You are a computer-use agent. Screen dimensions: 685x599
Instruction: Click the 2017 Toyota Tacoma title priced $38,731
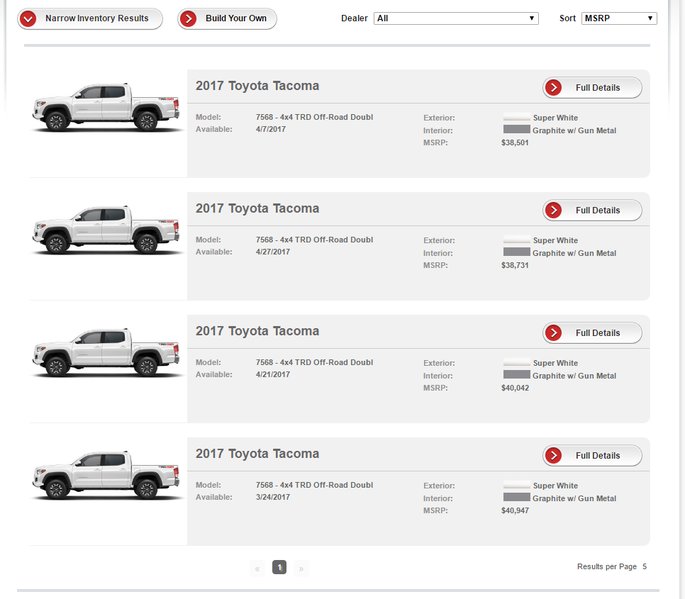[257, 209]
